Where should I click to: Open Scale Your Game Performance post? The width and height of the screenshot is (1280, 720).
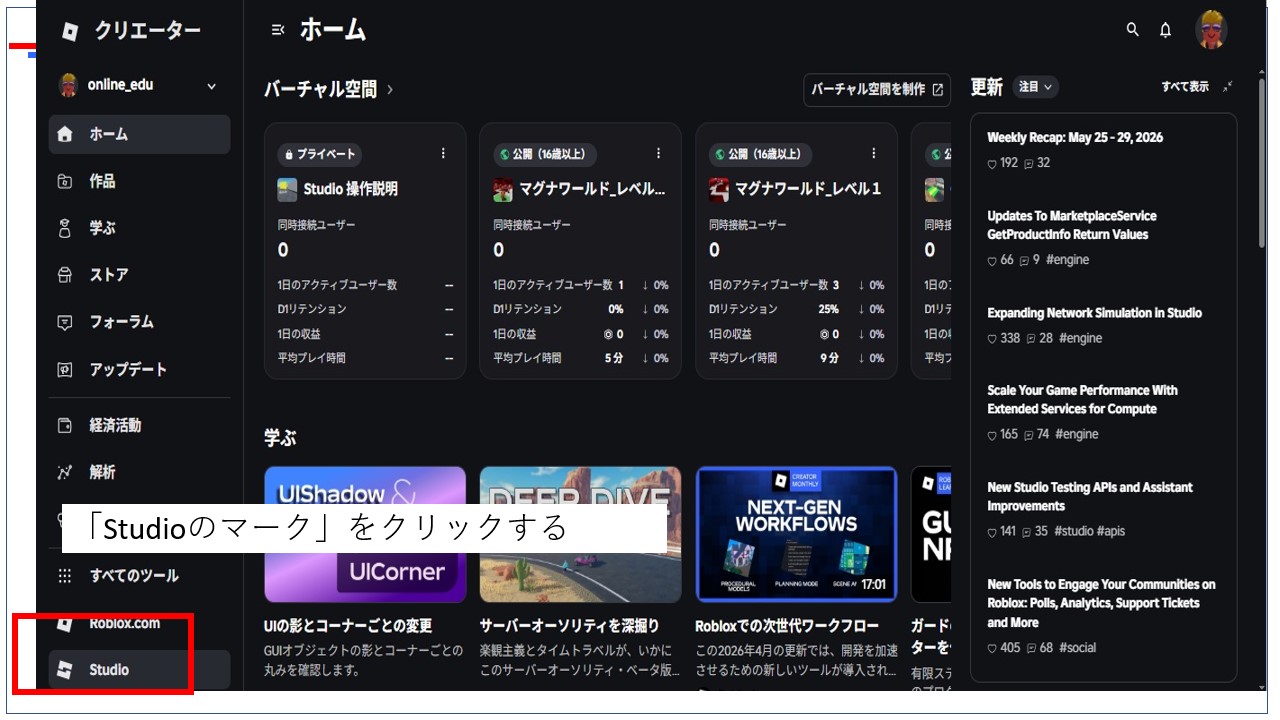coord(1082,400)
